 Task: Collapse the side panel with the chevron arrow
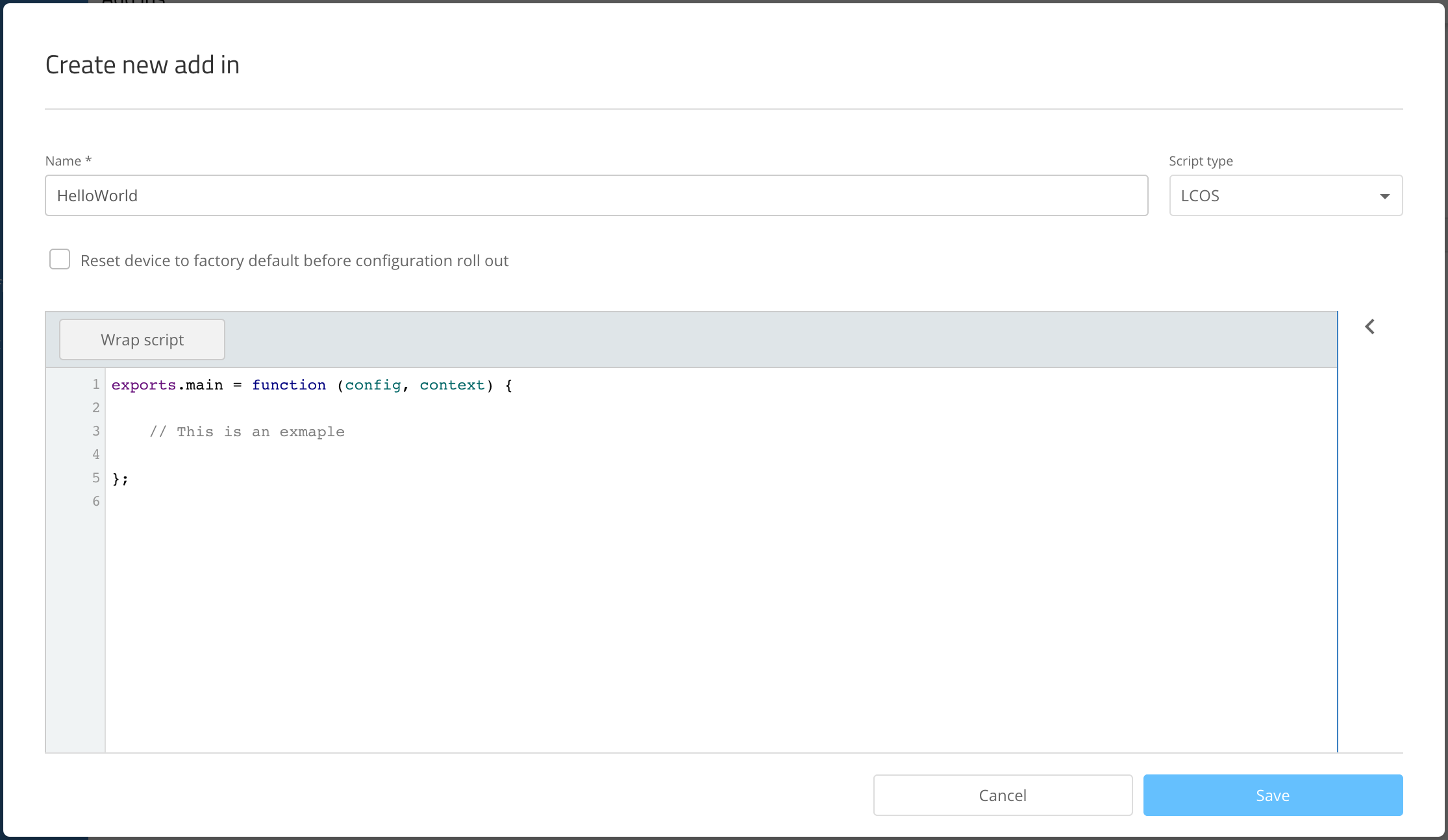click(x=1370, y=327)
